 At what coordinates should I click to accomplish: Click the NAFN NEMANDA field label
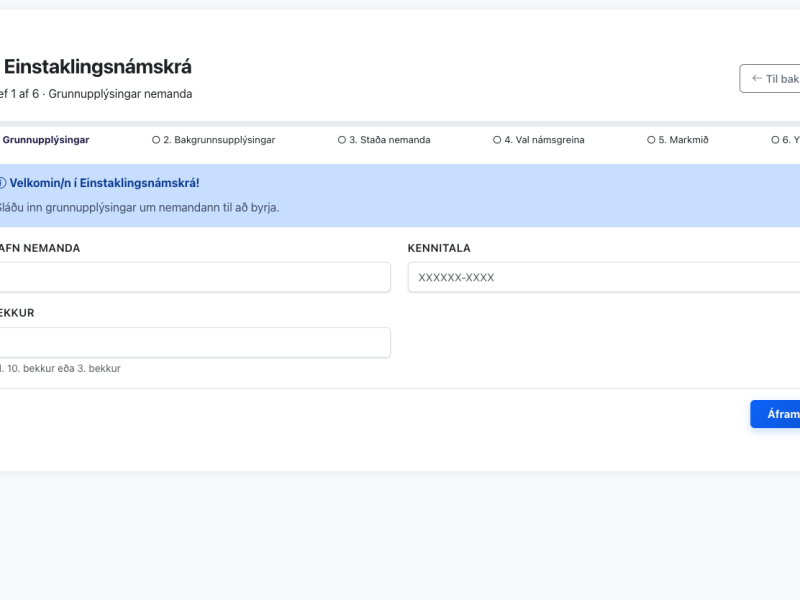(x=40, y=248)
